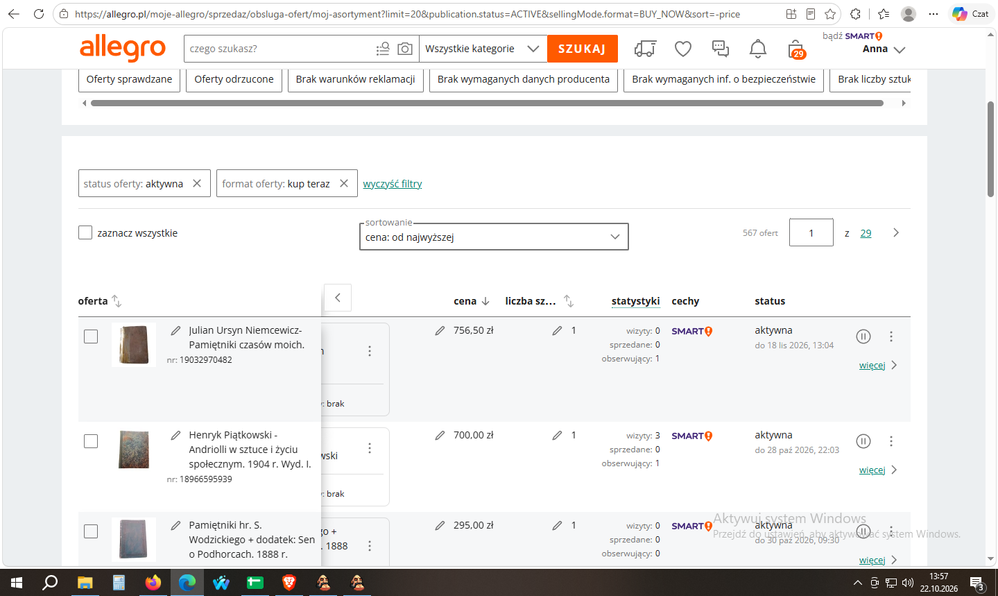Image resolution: width=998 pixels, height=596 pixels.
Task: Edit the 700,00 zł price
Action: [x=440, y=436]
